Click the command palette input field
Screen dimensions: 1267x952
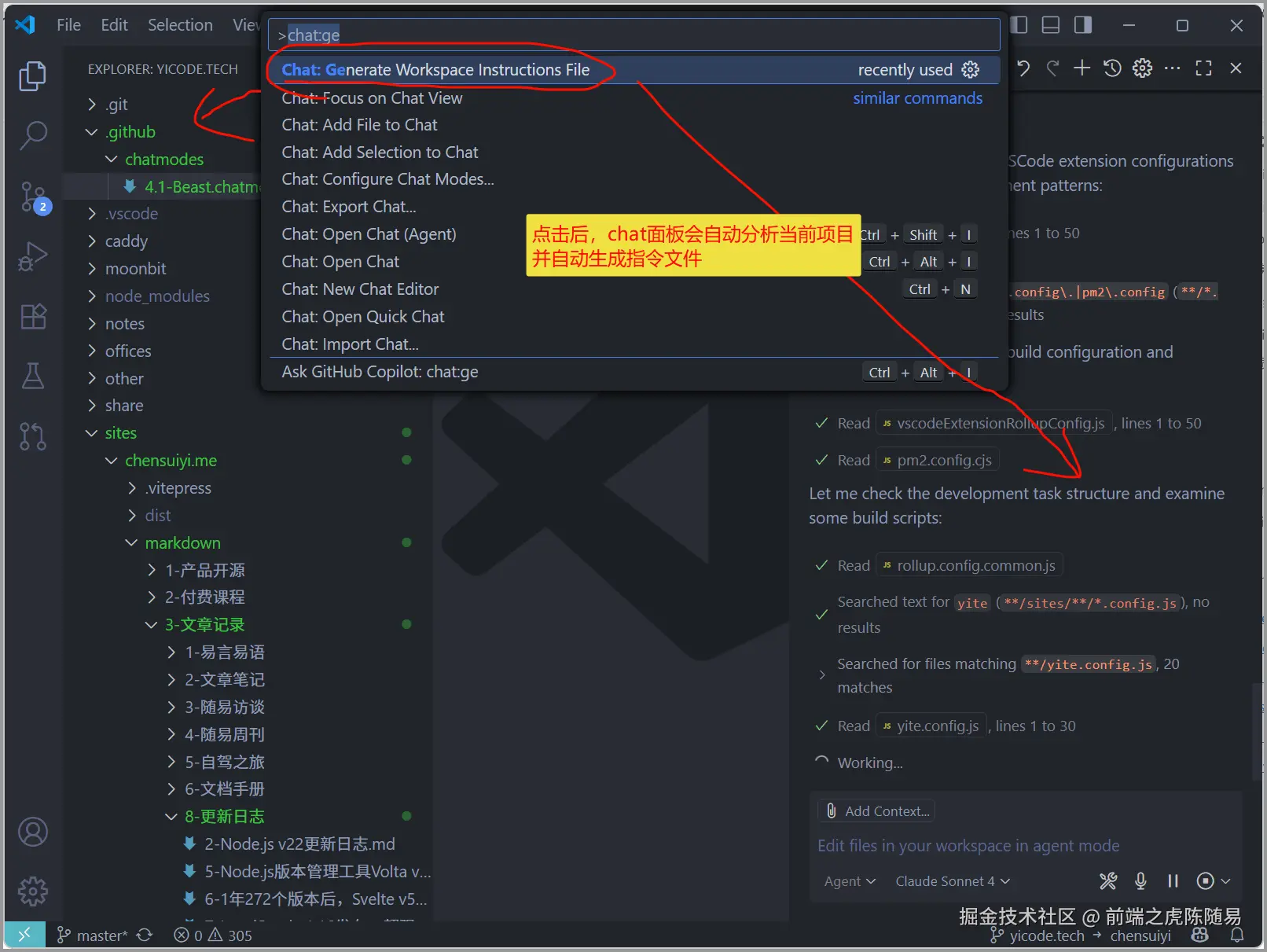(x=635, y=35)
